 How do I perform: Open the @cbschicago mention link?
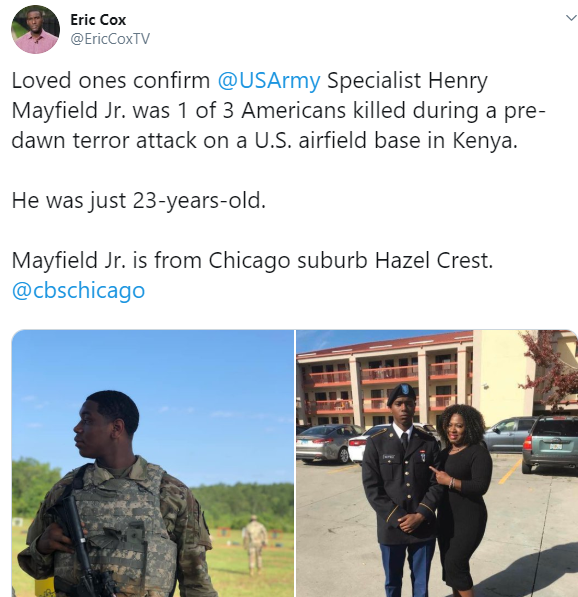tap(78, 291)
